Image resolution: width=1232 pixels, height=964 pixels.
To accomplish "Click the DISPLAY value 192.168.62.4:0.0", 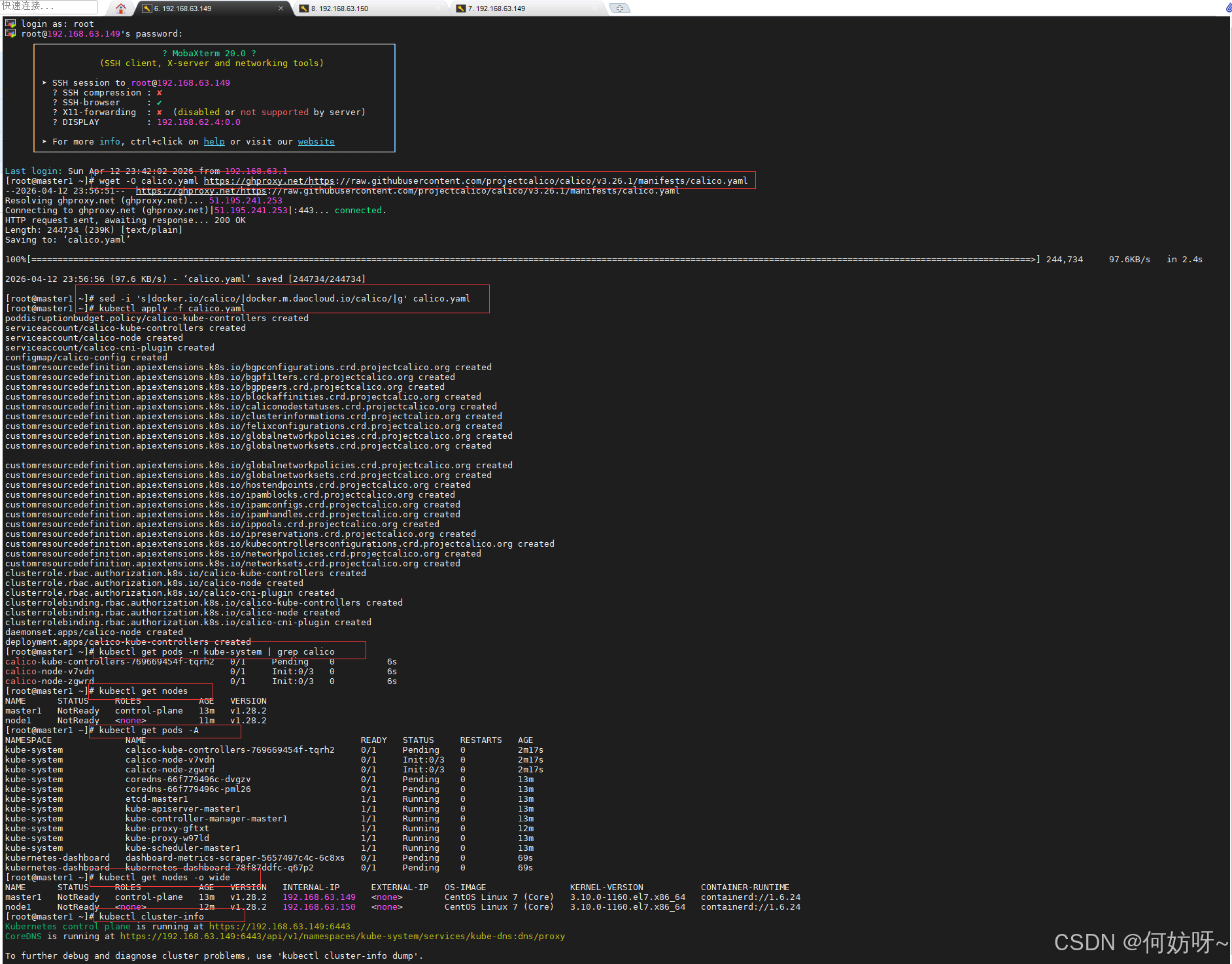I will pos(198,122).
